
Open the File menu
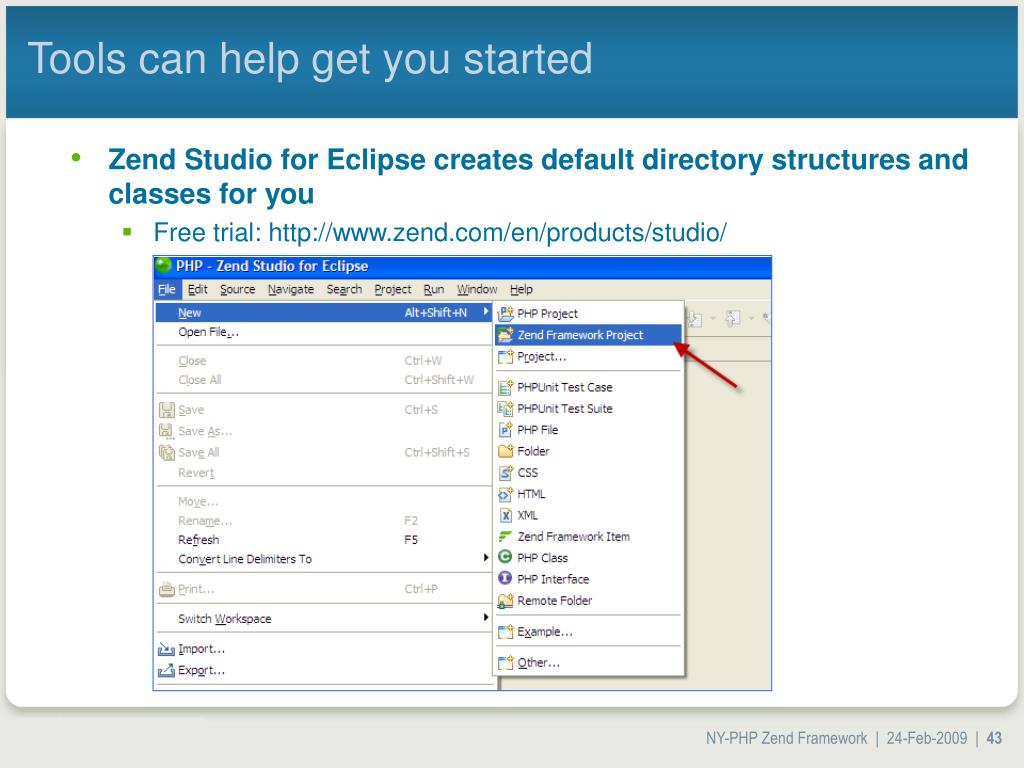(x=167, y=289)
